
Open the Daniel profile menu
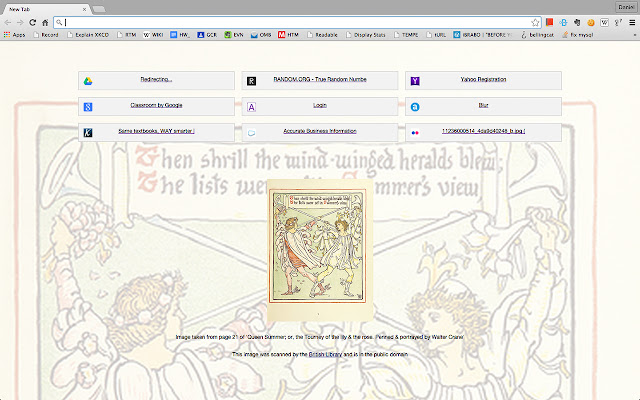(626, 7)
